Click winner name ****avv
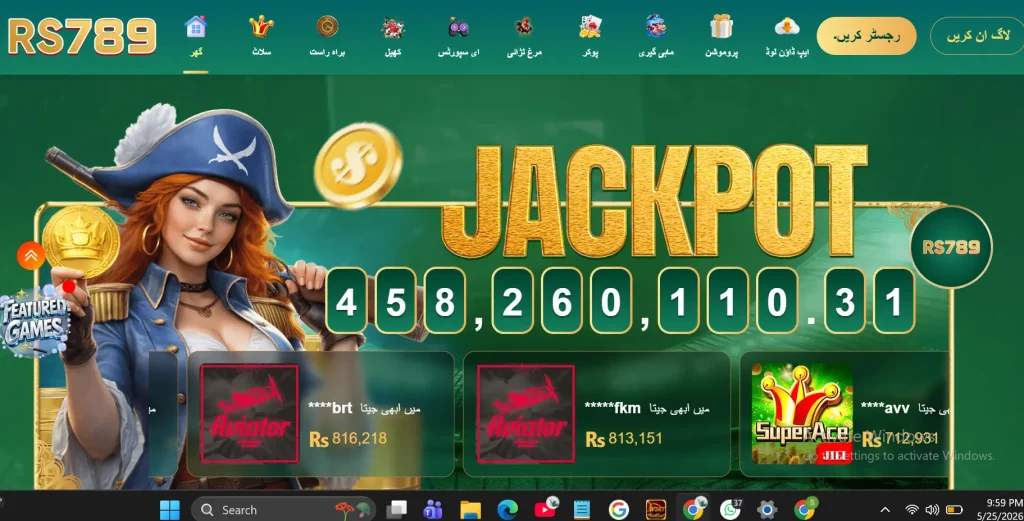 click(885, 408)
